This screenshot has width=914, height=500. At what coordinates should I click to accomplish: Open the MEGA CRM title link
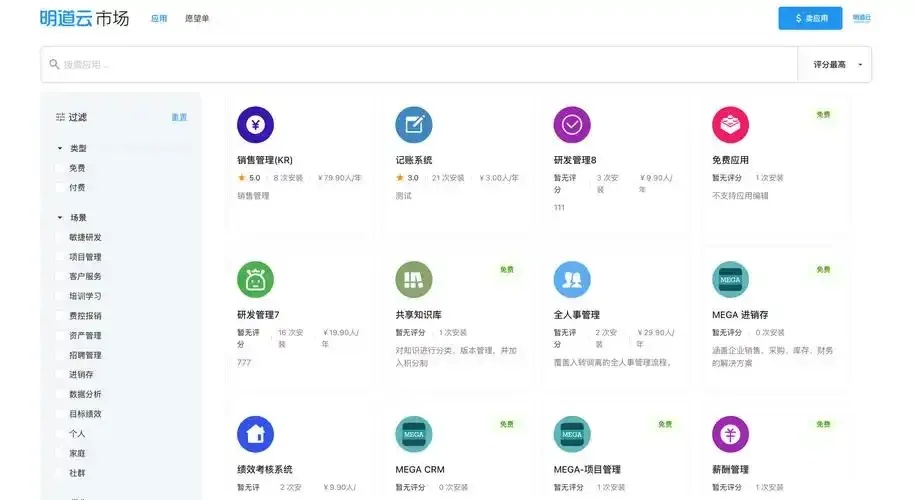(420, 470)
